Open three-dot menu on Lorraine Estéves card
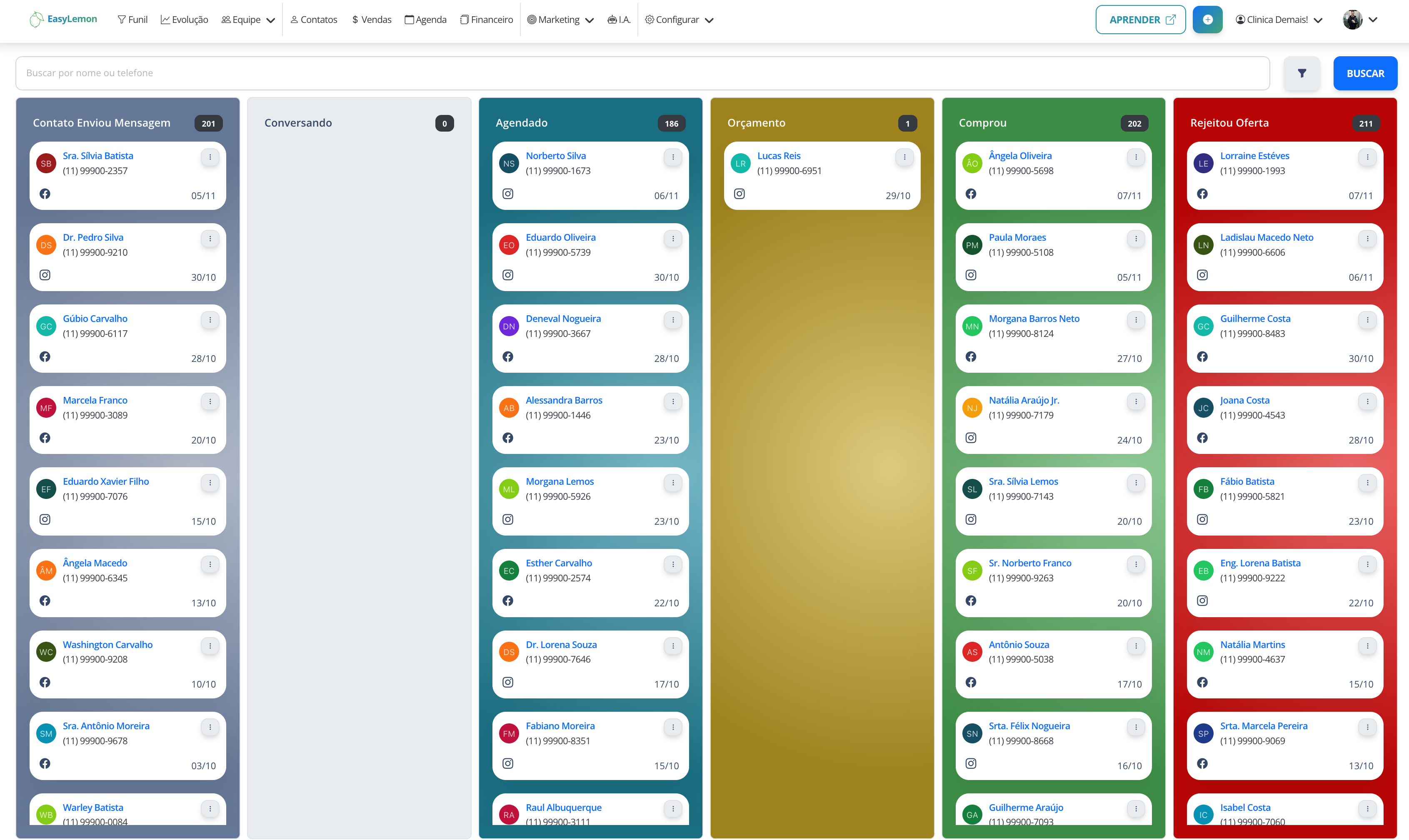The image size is (1409, 840). (1367, 157)
